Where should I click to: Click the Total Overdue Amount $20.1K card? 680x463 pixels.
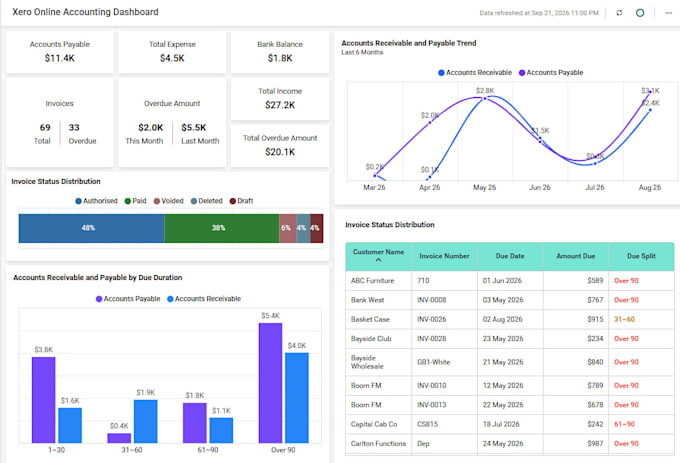coord(280,145)
